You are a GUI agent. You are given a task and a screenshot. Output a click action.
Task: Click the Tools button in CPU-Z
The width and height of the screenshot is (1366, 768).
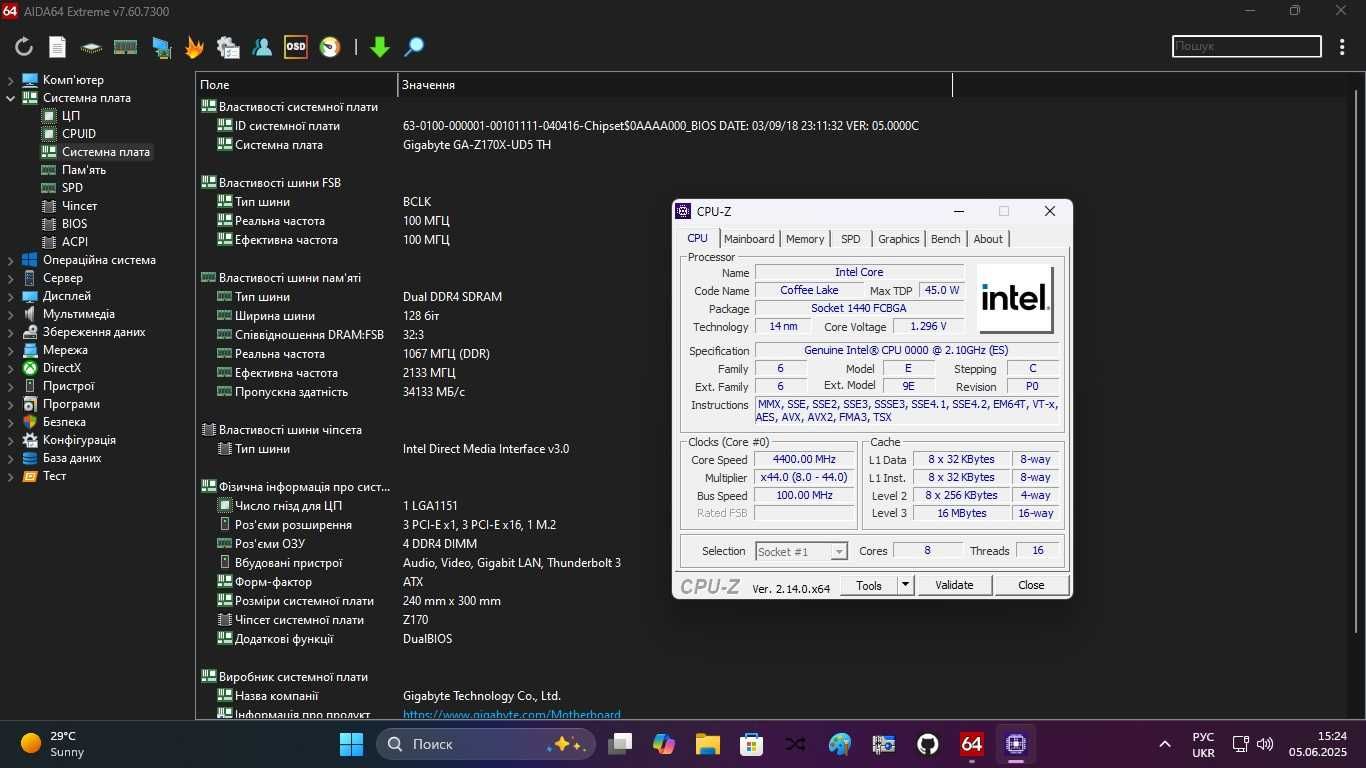click(869, 585)
